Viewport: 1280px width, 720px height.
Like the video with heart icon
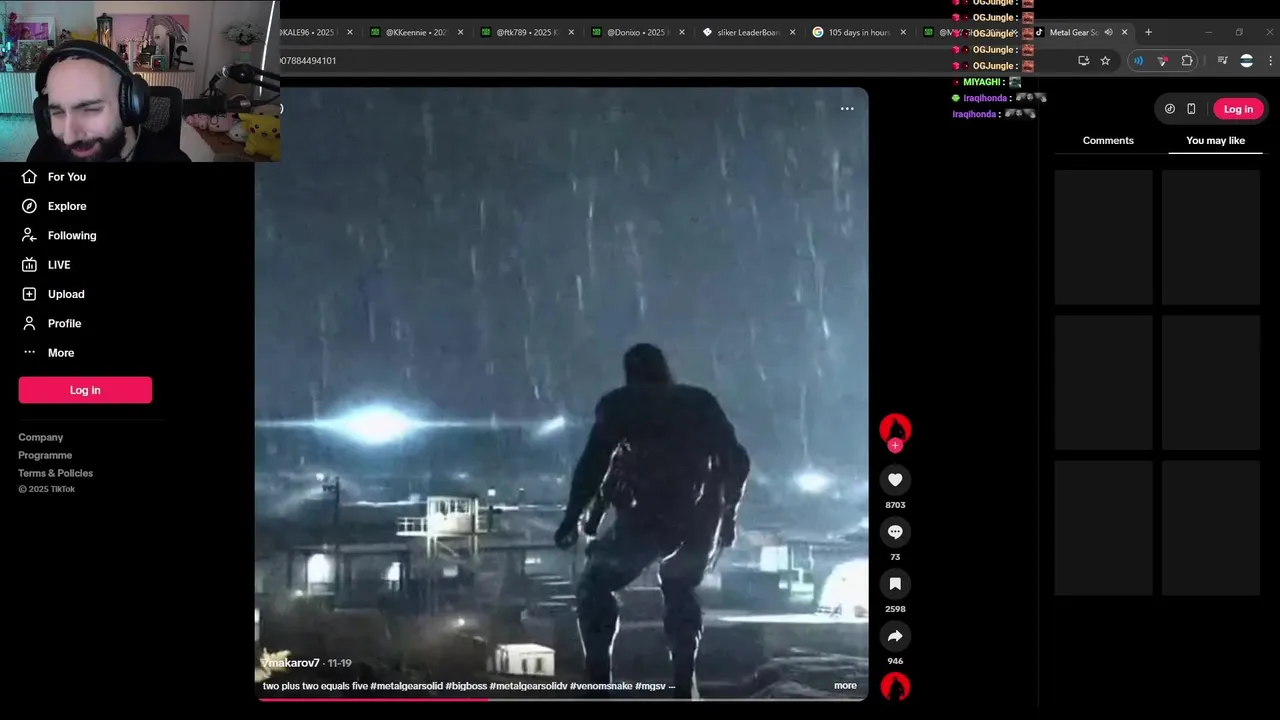pos(895,480)
